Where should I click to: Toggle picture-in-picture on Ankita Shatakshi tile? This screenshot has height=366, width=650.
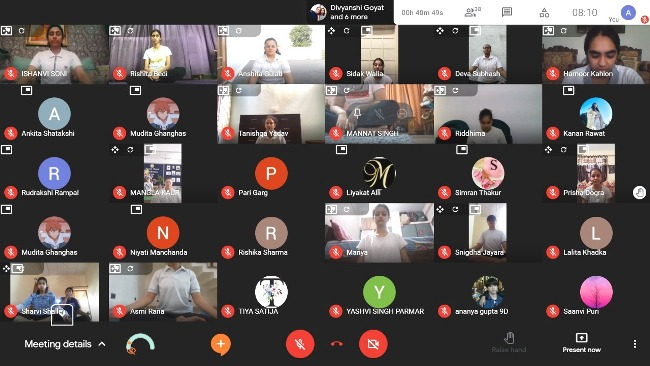pos(27,90)
